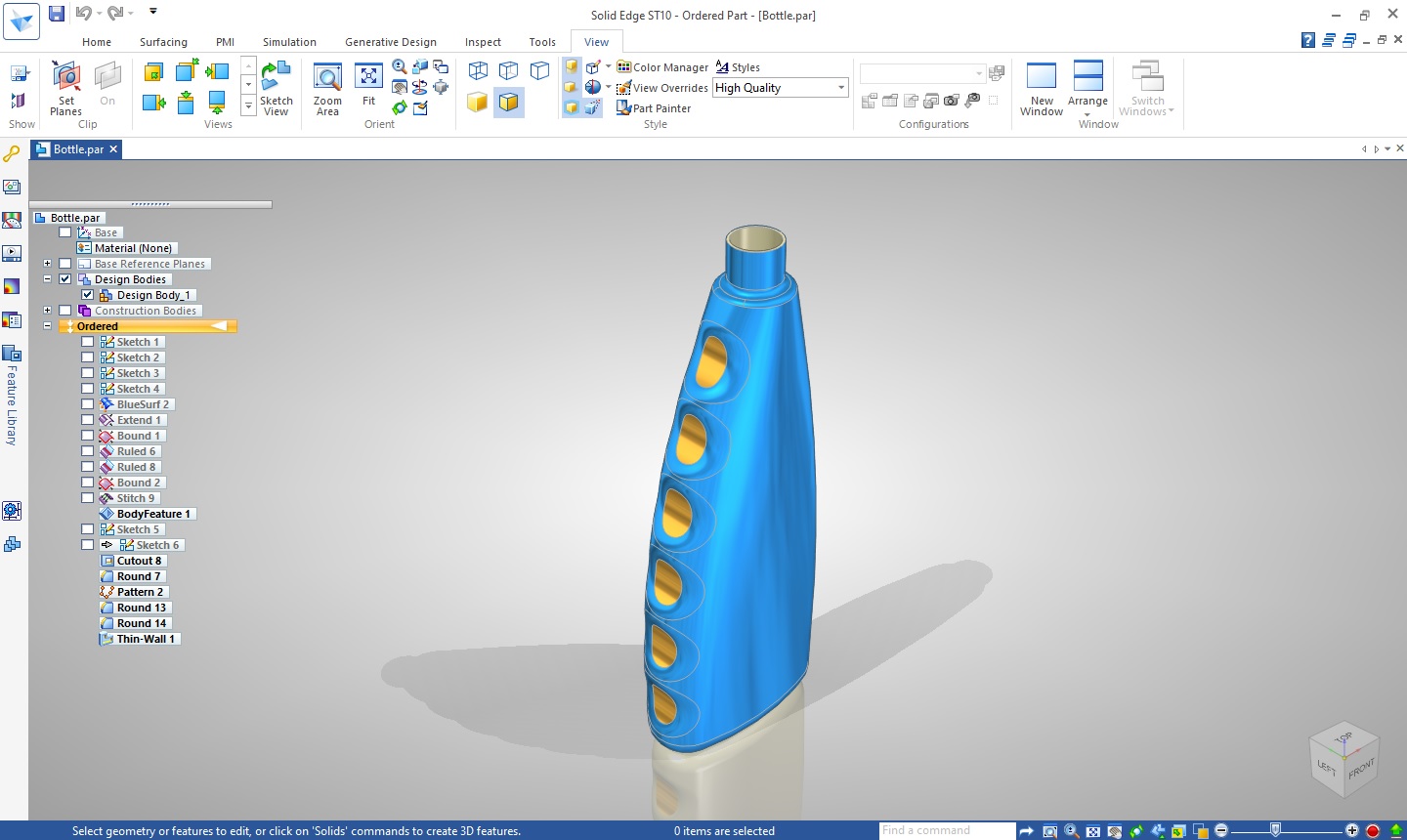Open the Configurations combo box

(x=922, y=74)
